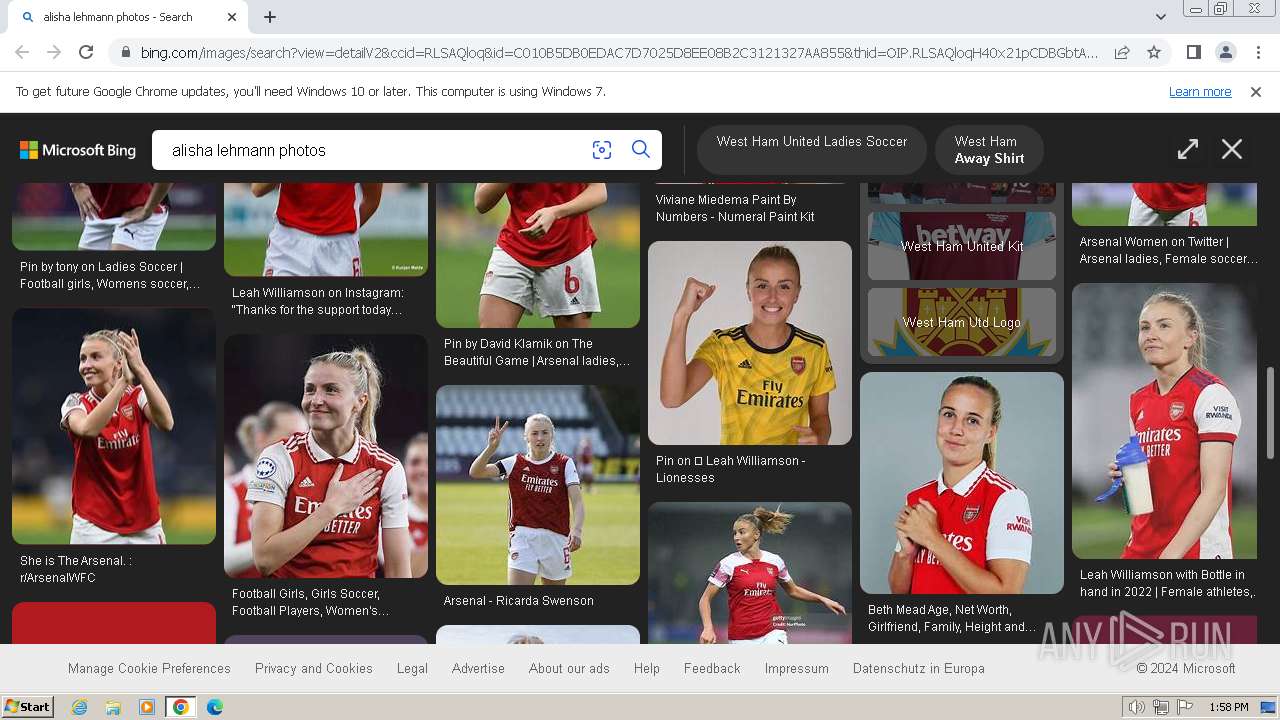
Task: Open the Football Girls, Girls Soccer image
Action: click(x=326, y=456)
